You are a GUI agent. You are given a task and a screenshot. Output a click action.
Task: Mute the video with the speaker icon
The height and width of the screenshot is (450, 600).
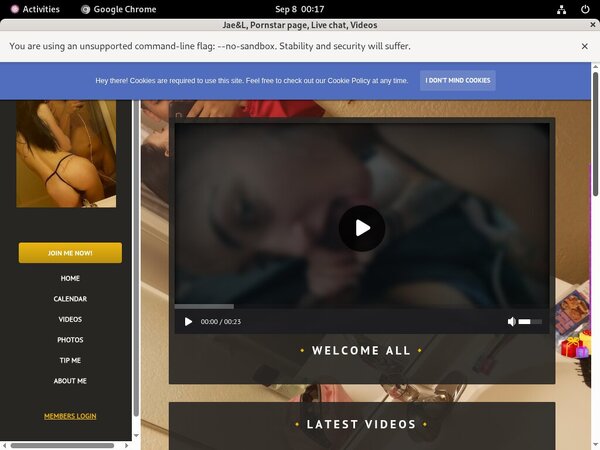[512, 322]
